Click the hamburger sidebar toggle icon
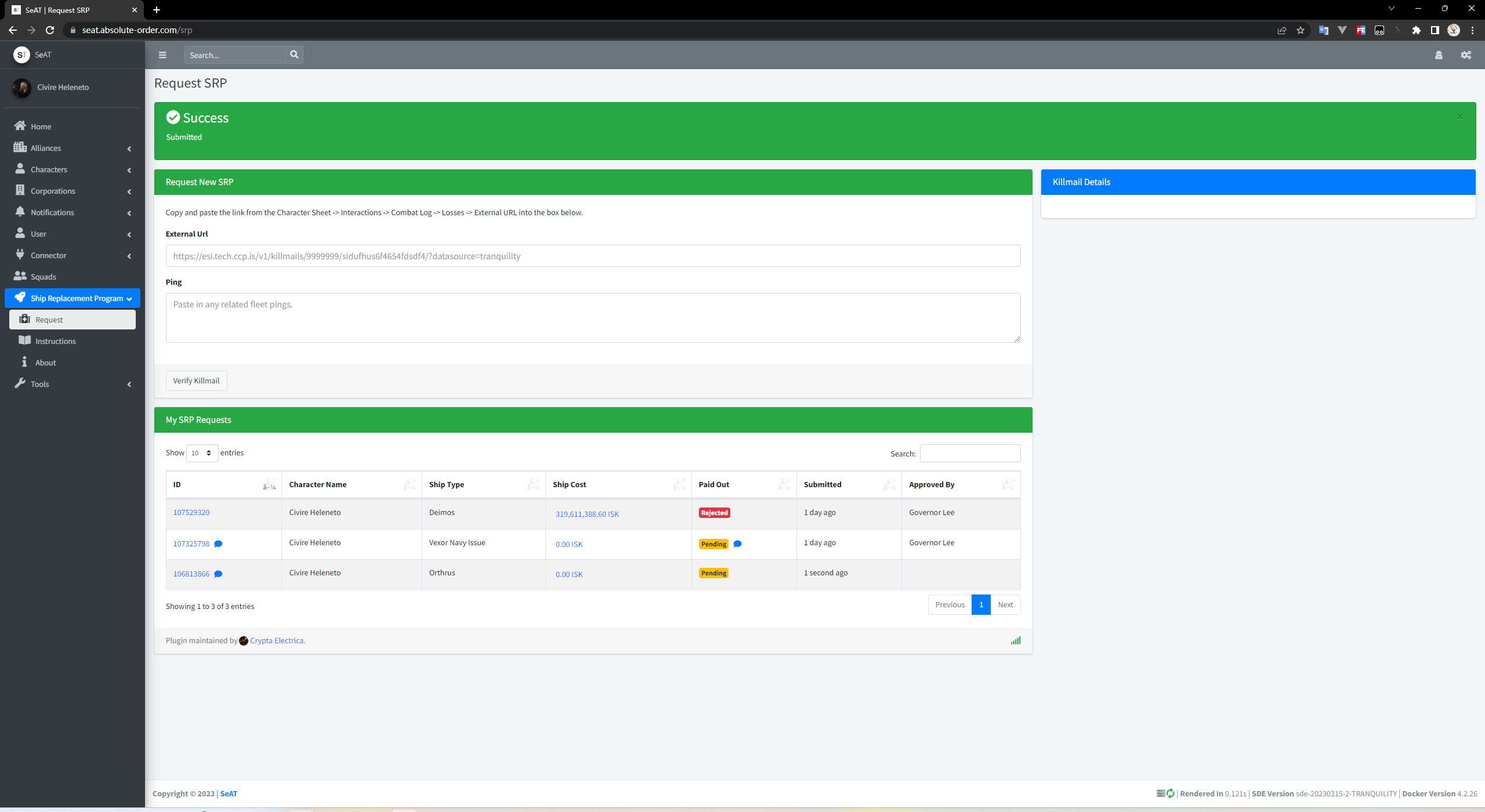This screenshot has height=812, width=1485. coord(162,55)
